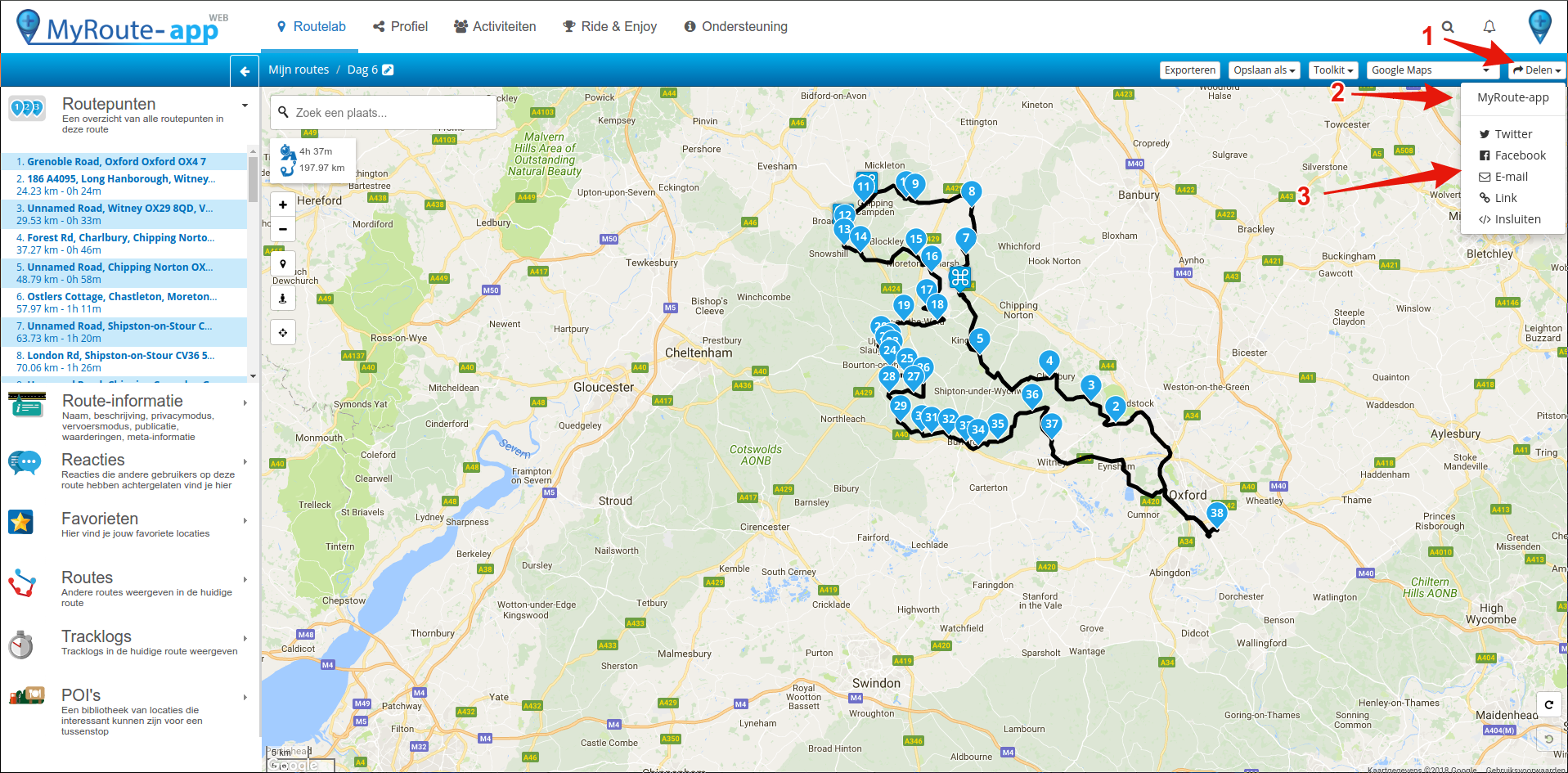1568x773 pixels.
Task: Share route by E-mail
Action: 1512,177
